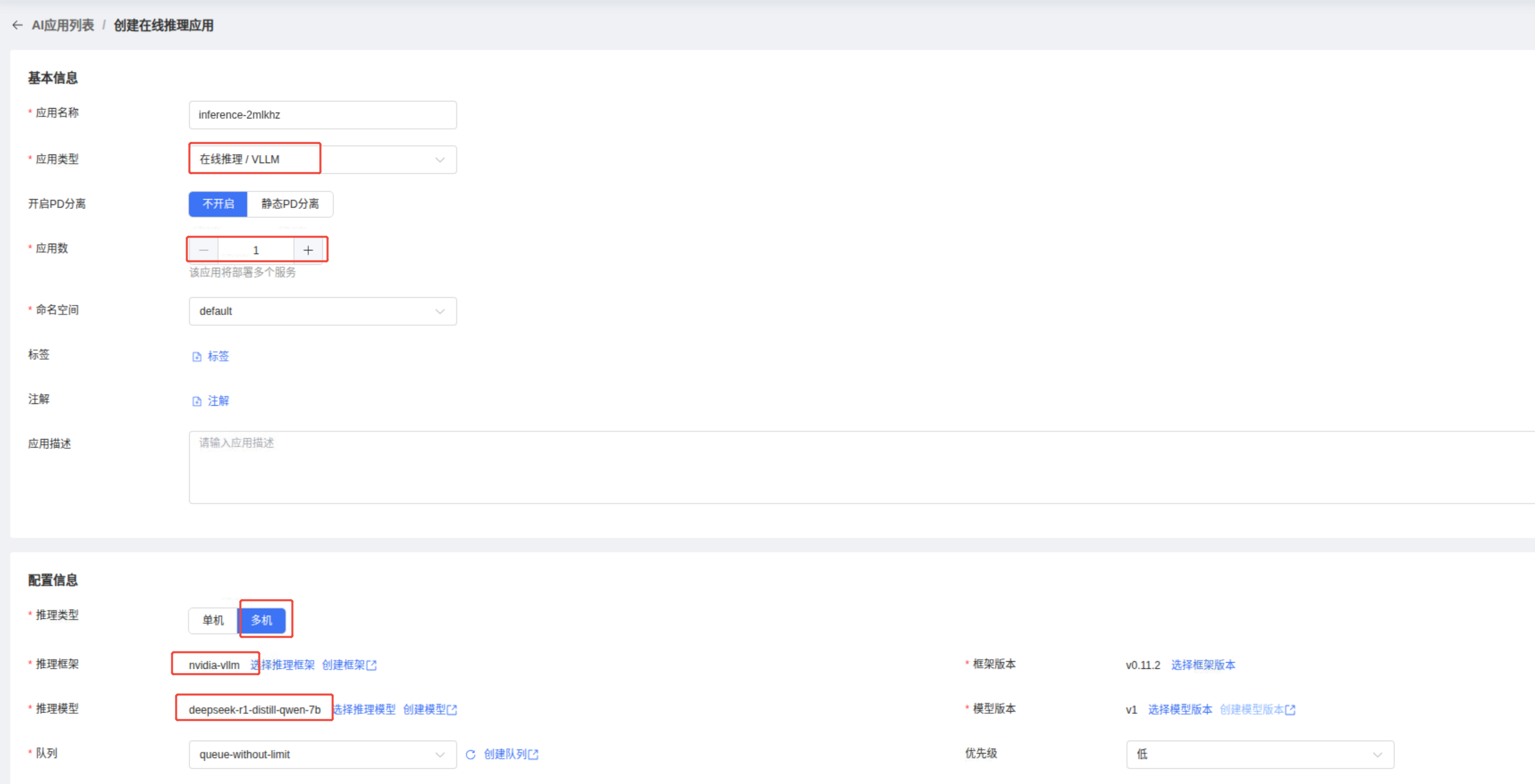The width and height of the screenshot is (1535, 784).
Task: Decrease 应用数 with minus button
Action: pos(203,250)
